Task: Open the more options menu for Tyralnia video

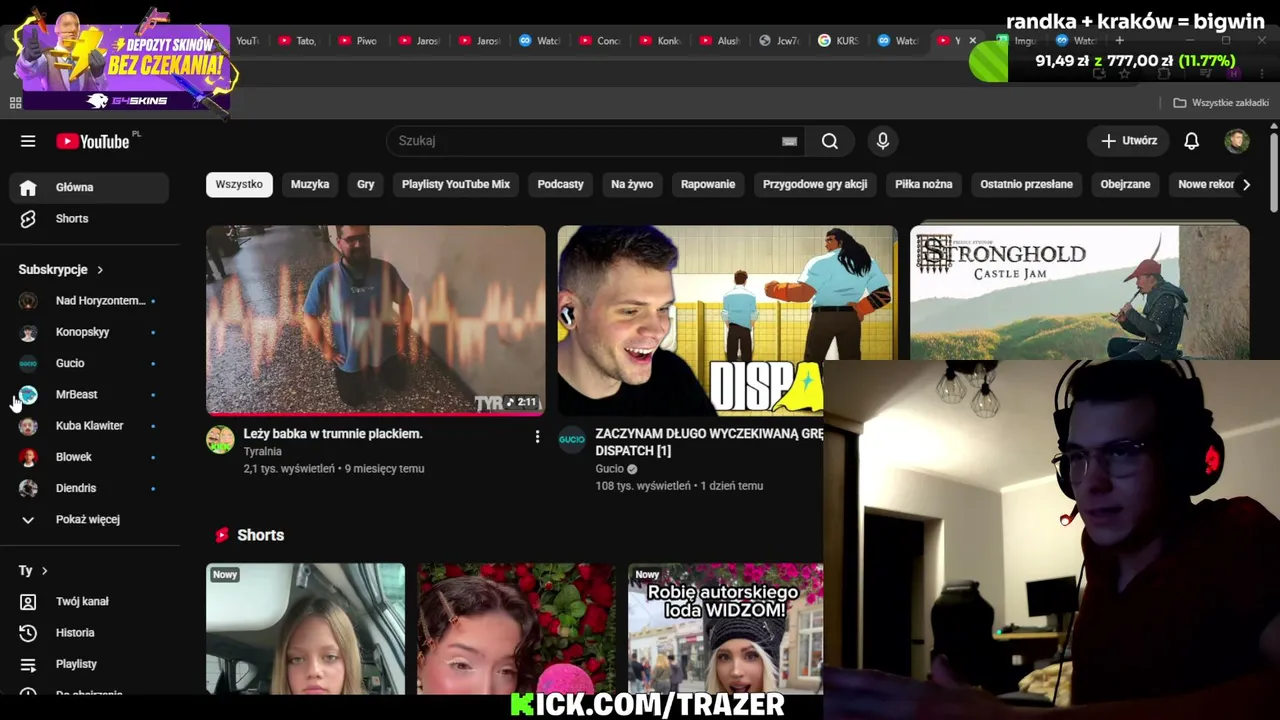Action: (537, 436)
